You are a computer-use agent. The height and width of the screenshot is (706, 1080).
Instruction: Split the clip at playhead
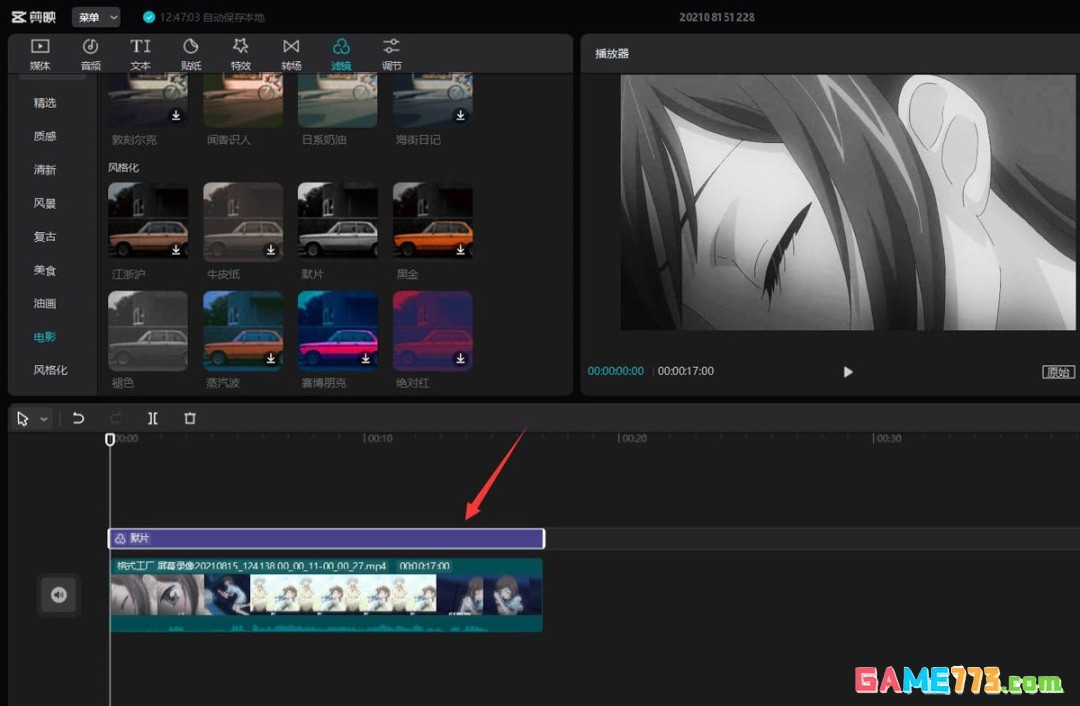tap(153, 418)
